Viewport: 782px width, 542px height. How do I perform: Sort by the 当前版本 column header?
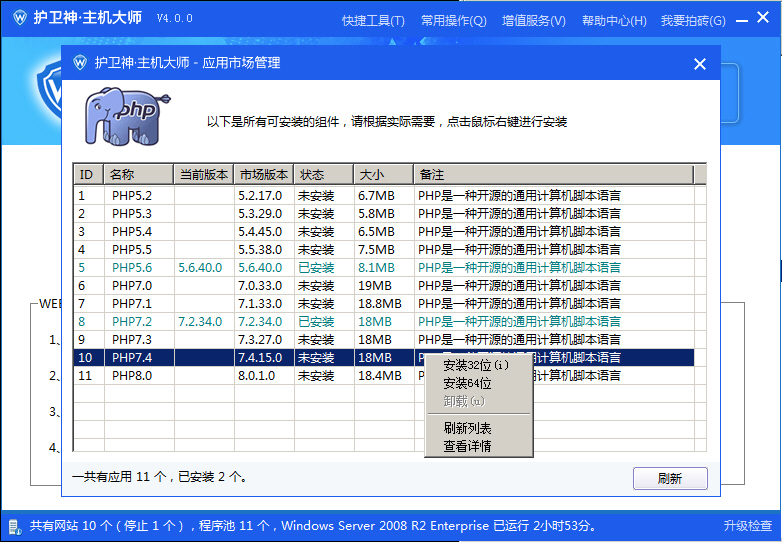203,175
